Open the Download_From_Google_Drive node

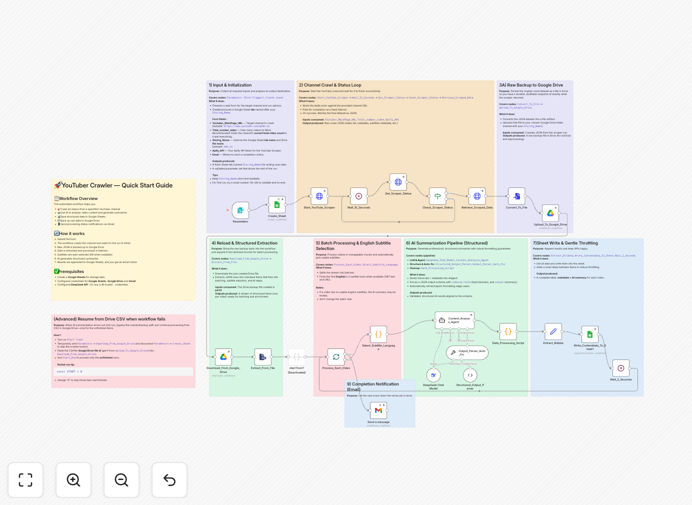pos(223,357)
